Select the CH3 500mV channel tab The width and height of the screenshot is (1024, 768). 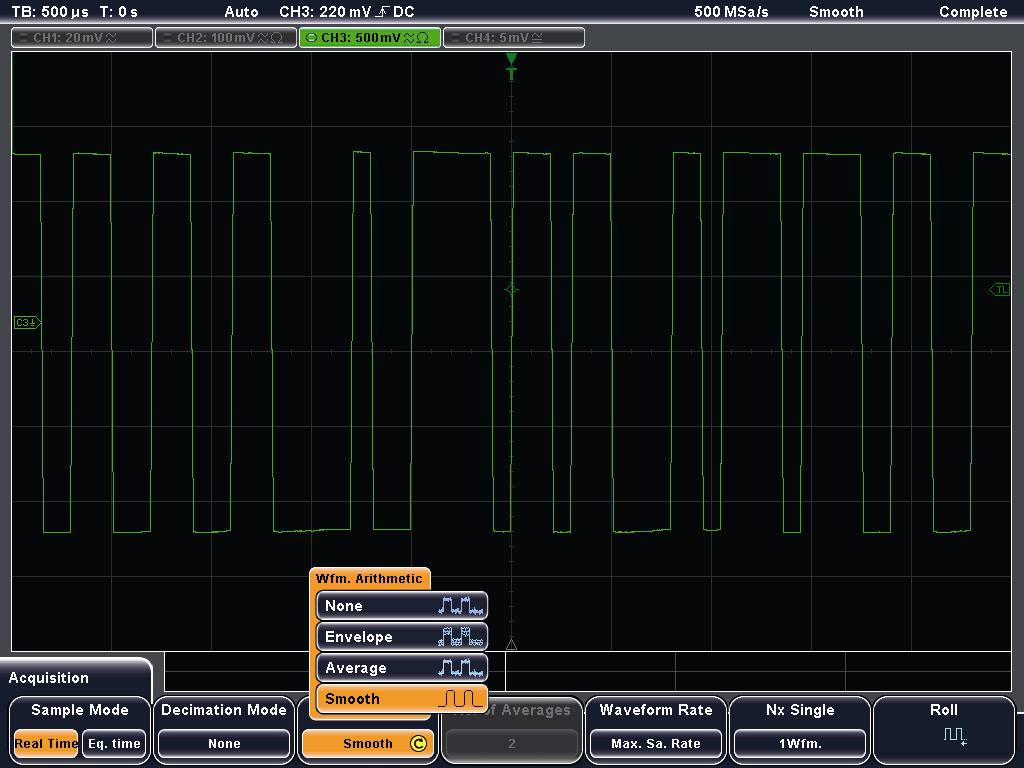[368, 38]
